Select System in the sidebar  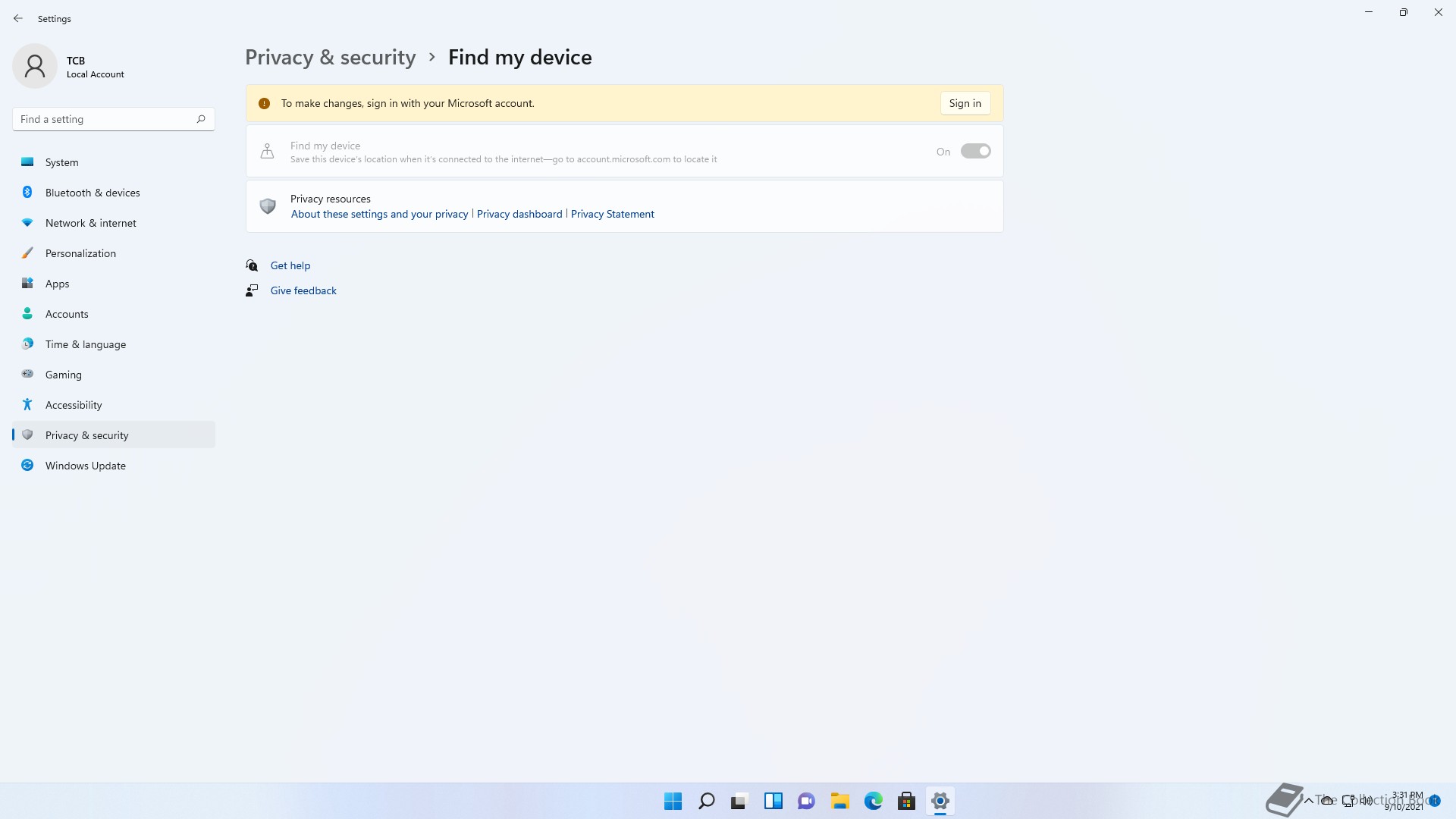(x=114, y=162)
